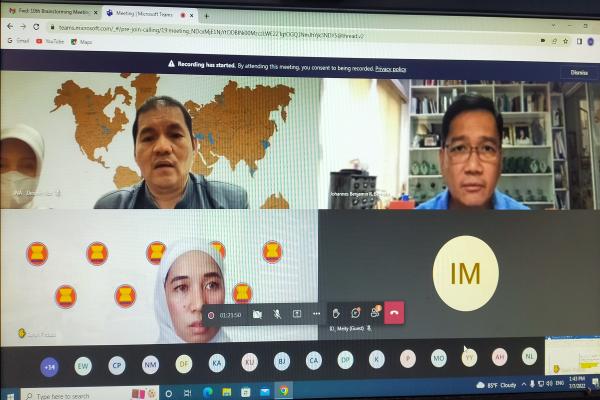Image resolution: width=600 pixels, height=400 pixels.
Task: Open the Maps bookmark
Action: pyautogui.click(x=82, y=42)
